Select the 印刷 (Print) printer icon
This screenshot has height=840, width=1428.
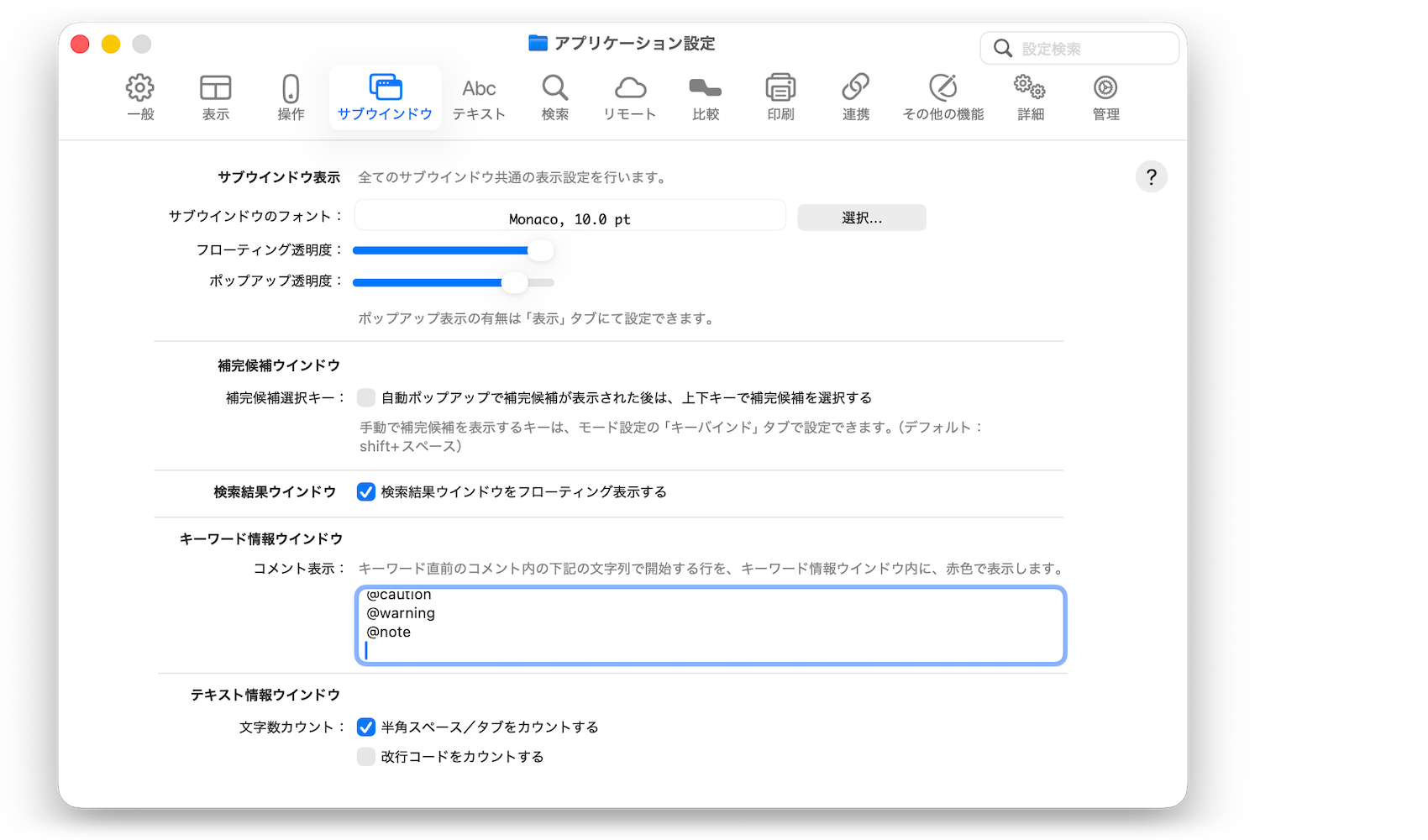(780, 97)
